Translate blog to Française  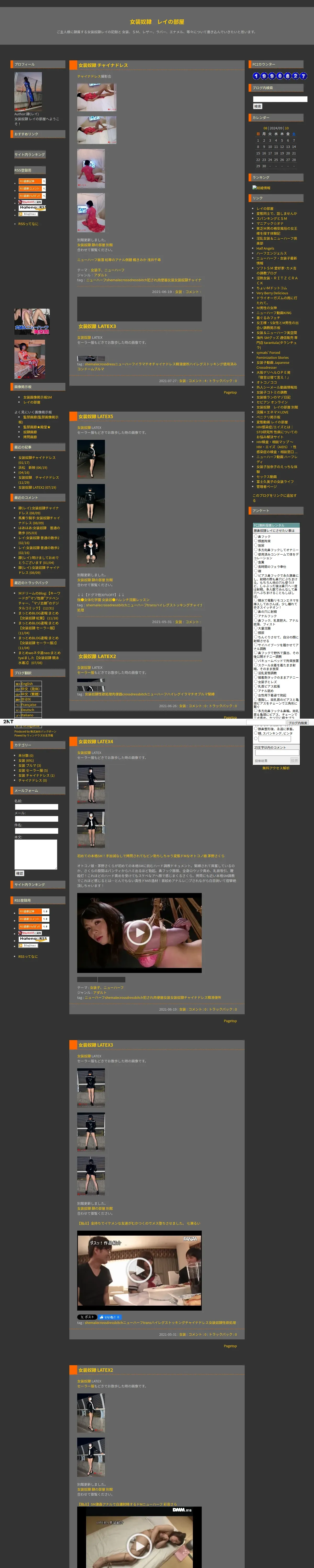coord(29,705)
